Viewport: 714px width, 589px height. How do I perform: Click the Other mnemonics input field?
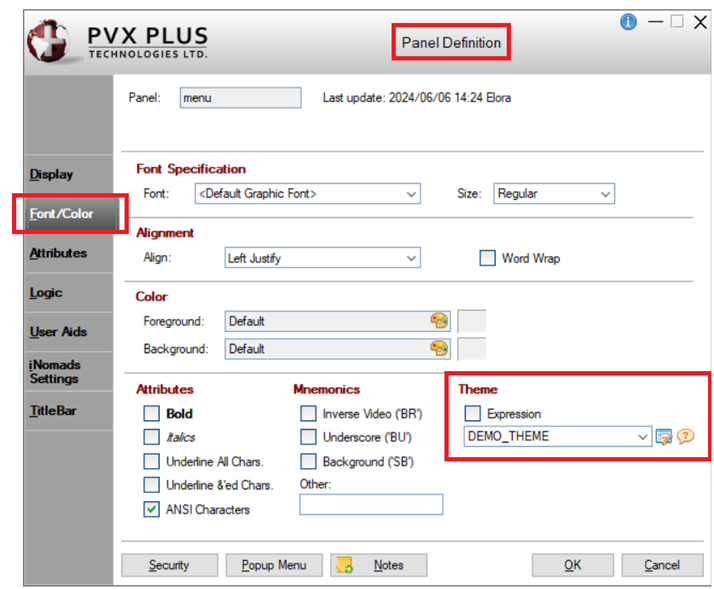tap(370, 505)
